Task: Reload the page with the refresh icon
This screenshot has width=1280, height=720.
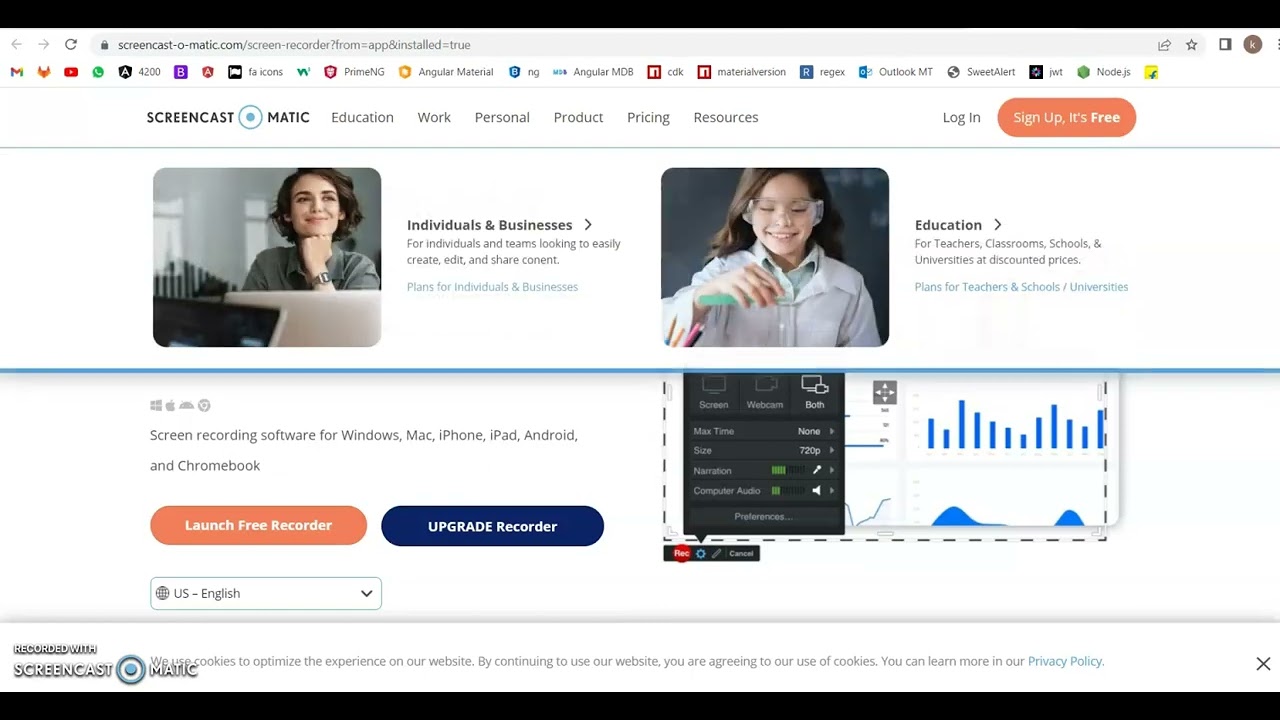Action: coord(71,45)
